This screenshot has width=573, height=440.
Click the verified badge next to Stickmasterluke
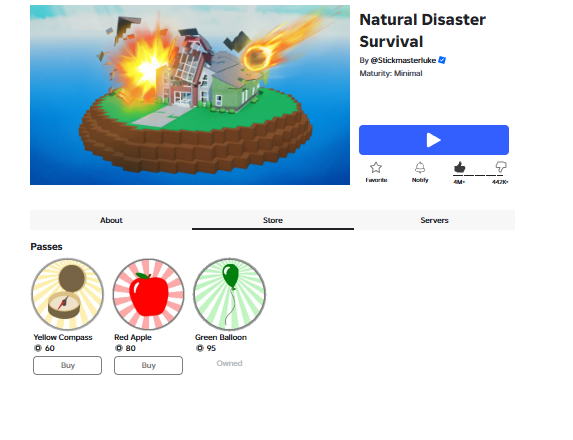coord(442,60)
